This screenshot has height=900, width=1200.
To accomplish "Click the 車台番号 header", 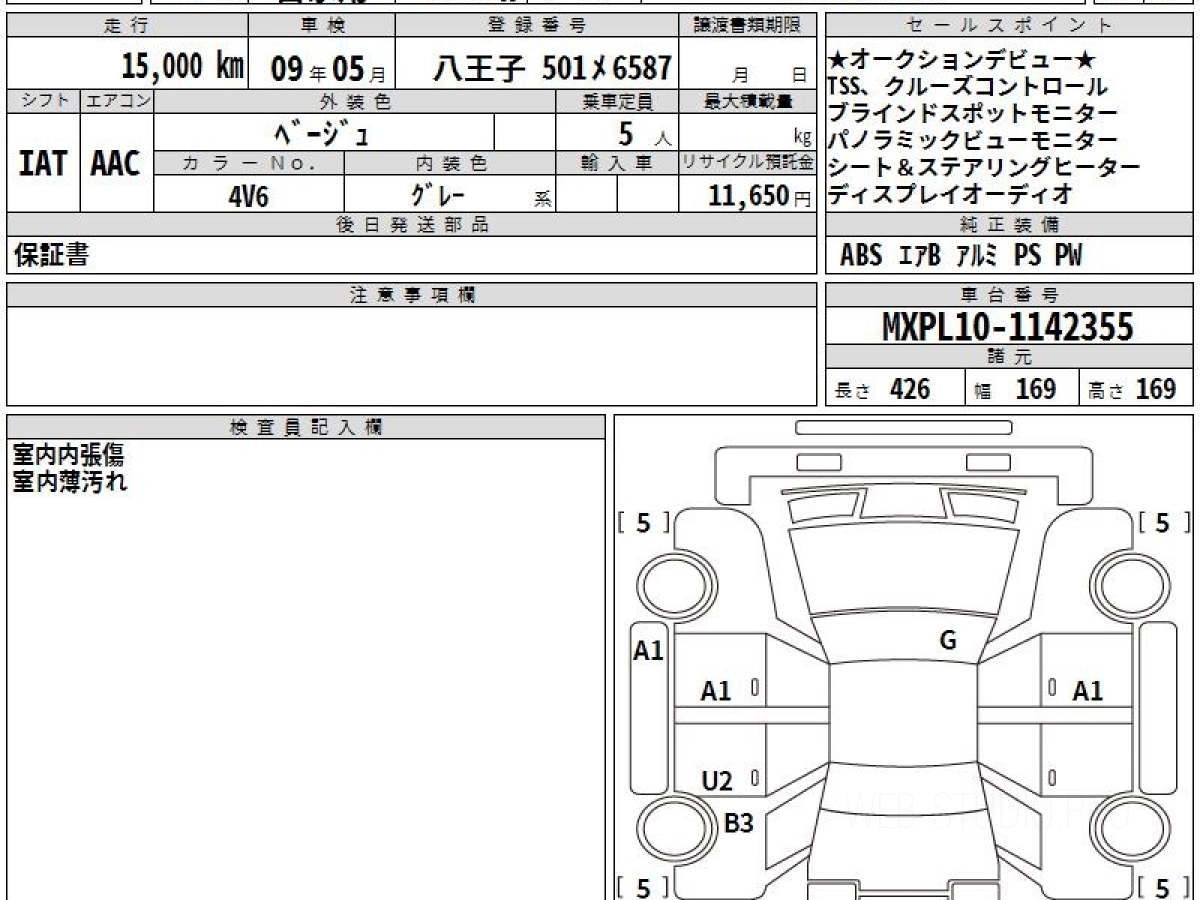I will click(x=1010, y=295).
